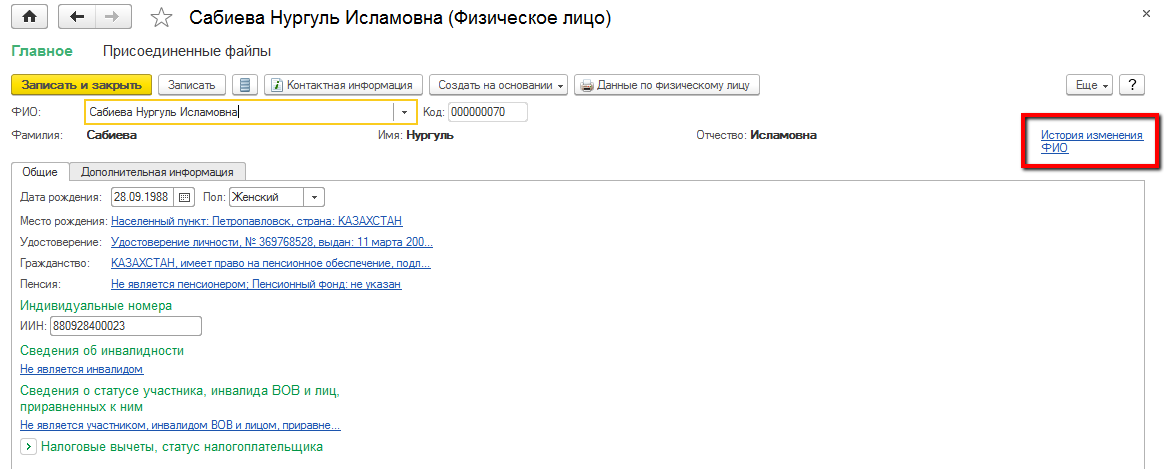Open Присоединенные файлы section
The height and width of the screenshot is (469, 1164).
point(187,51)
